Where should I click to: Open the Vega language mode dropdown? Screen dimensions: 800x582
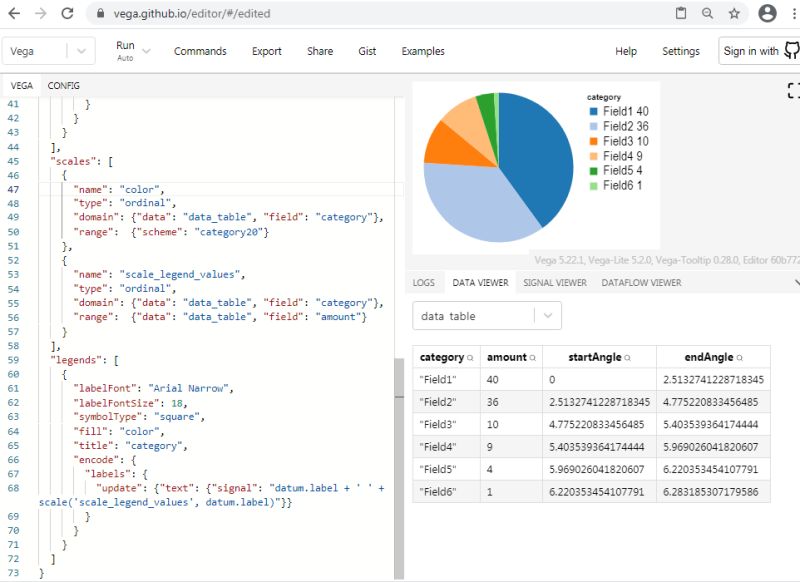[48, 51]
